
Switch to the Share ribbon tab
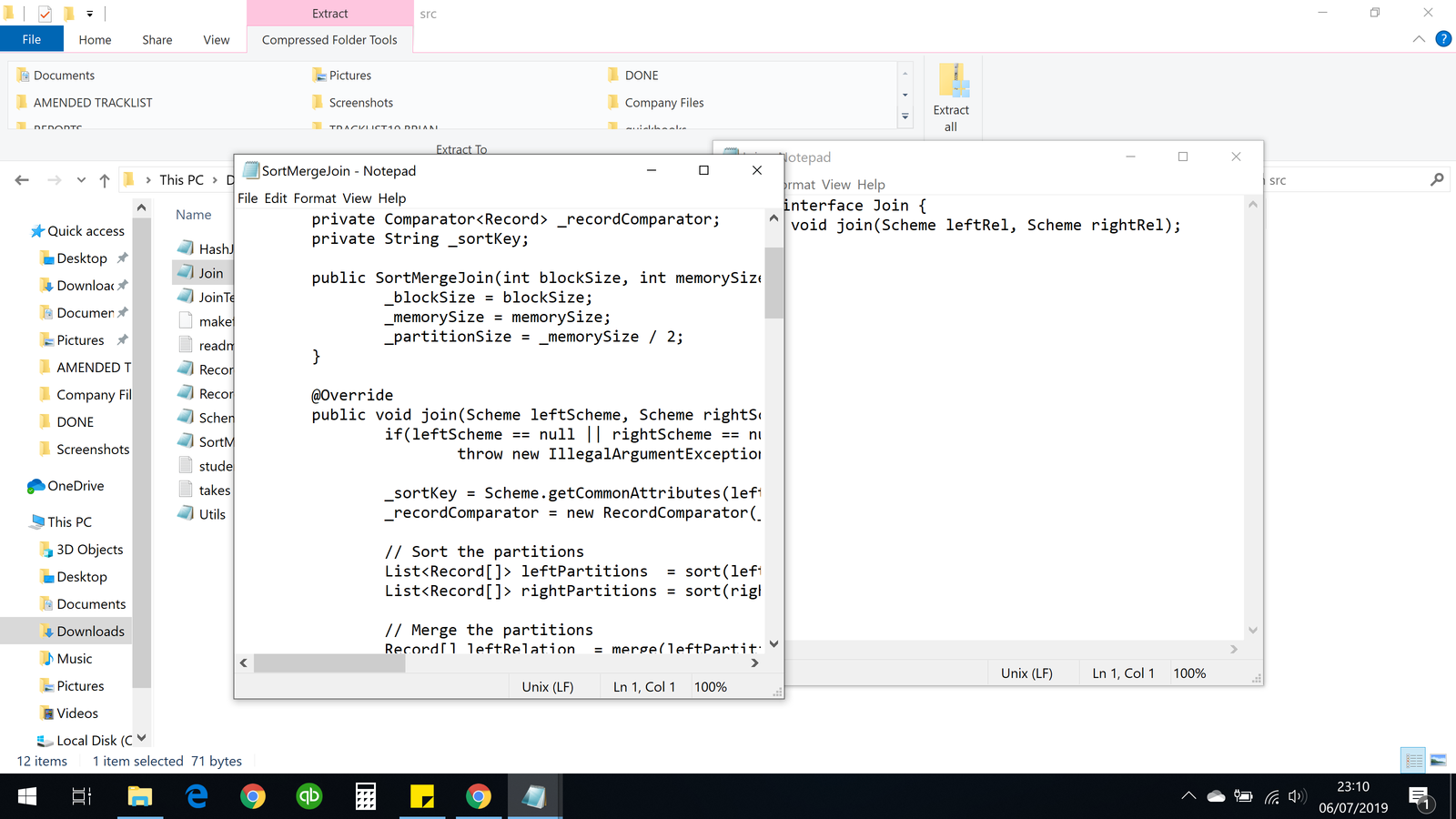tap(157, 40)
